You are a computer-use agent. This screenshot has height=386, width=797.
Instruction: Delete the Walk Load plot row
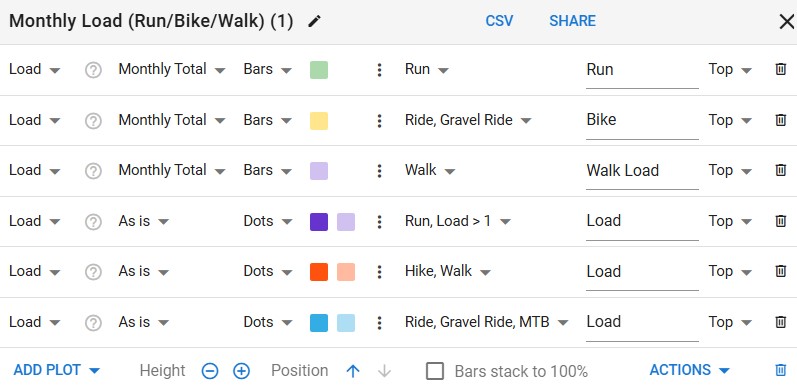click(x=781, y=170)
